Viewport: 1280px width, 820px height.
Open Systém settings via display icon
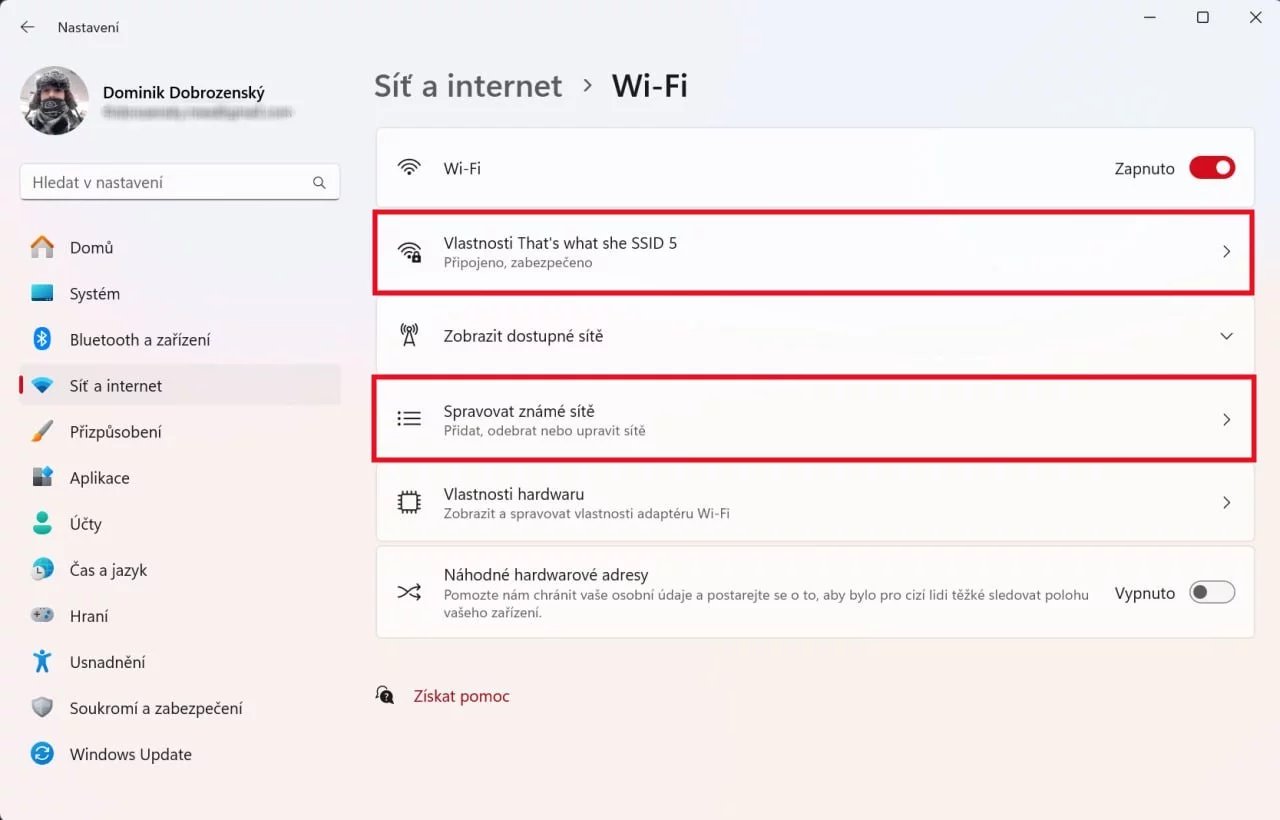pyautogui.click(x=40, y=293)
